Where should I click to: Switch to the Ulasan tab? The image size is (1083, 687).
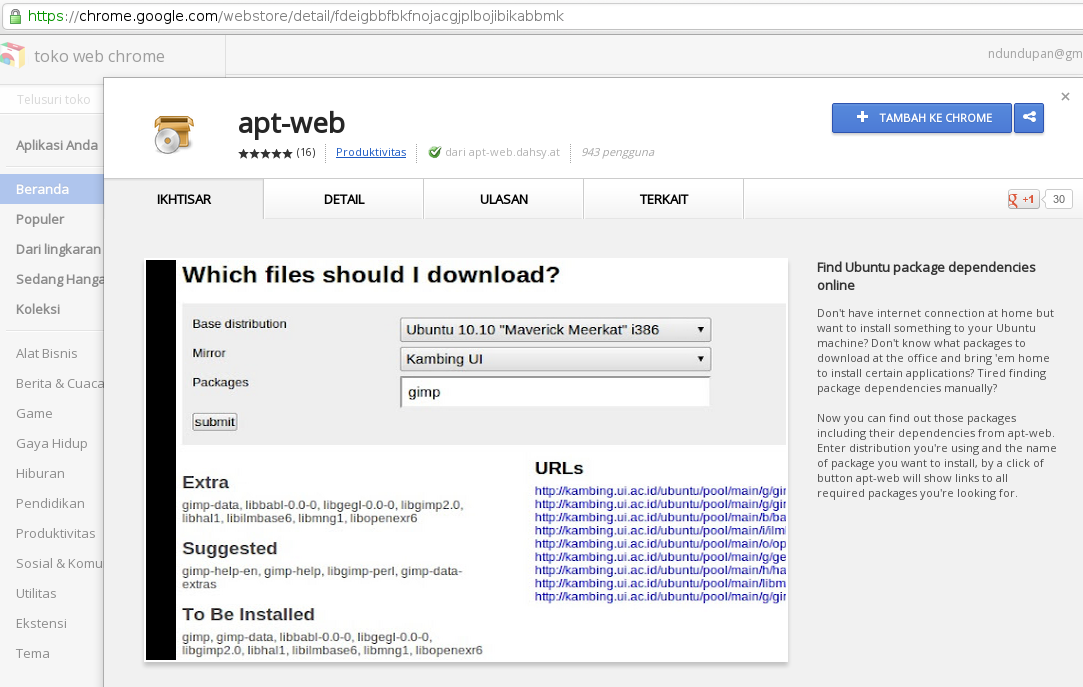[504, 200]
